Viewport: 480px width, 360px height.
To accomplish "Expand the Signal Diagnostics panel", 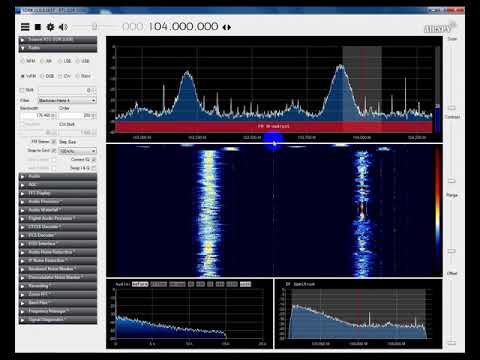I will (58, 320).
